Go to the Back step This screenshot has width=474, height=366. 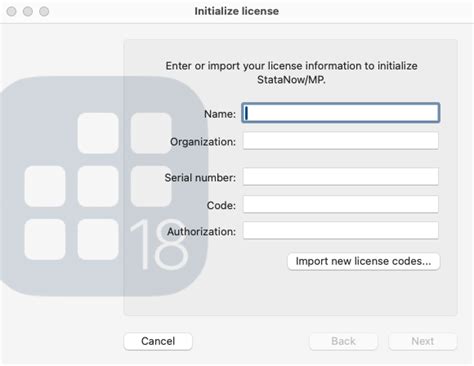click(x=343, y=341)
